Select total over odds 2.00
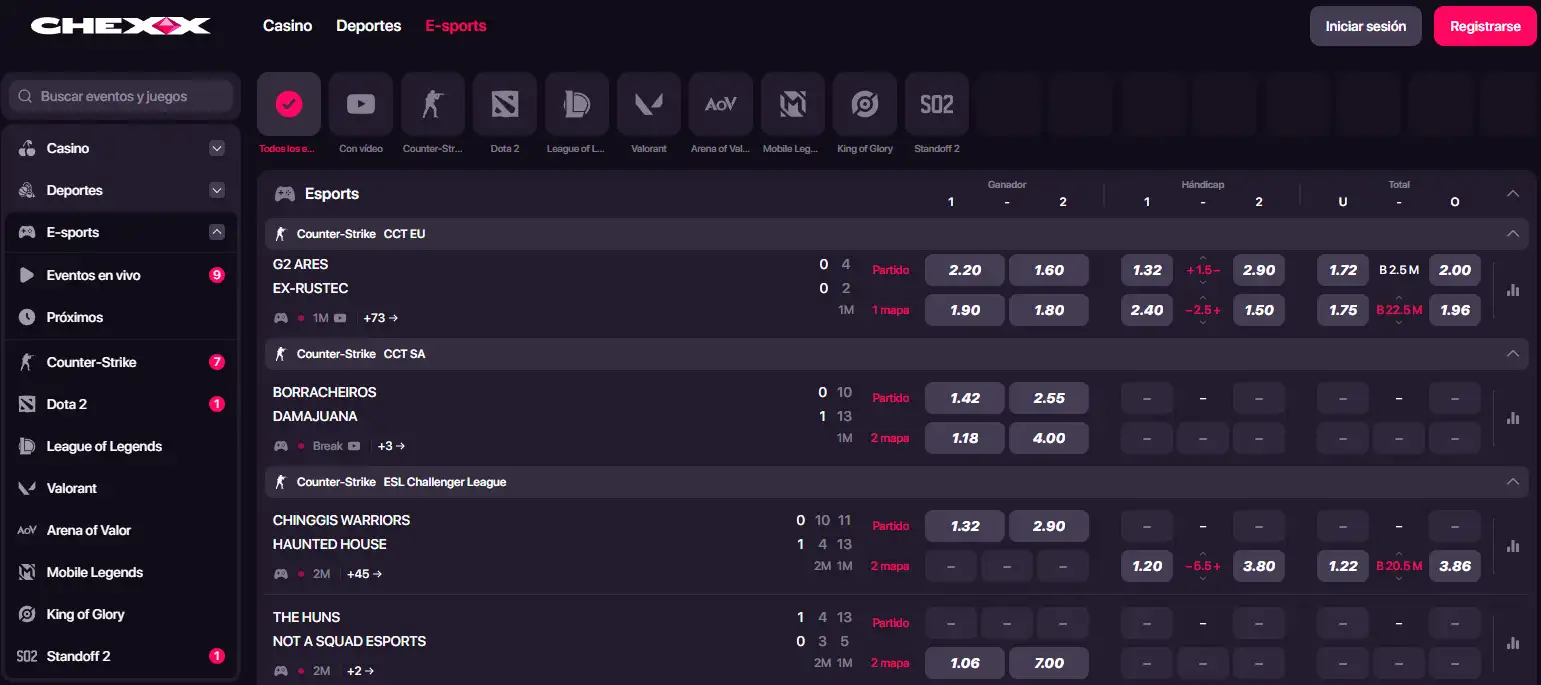This screenshot has height=685, width=1541. pos(1455,270)
